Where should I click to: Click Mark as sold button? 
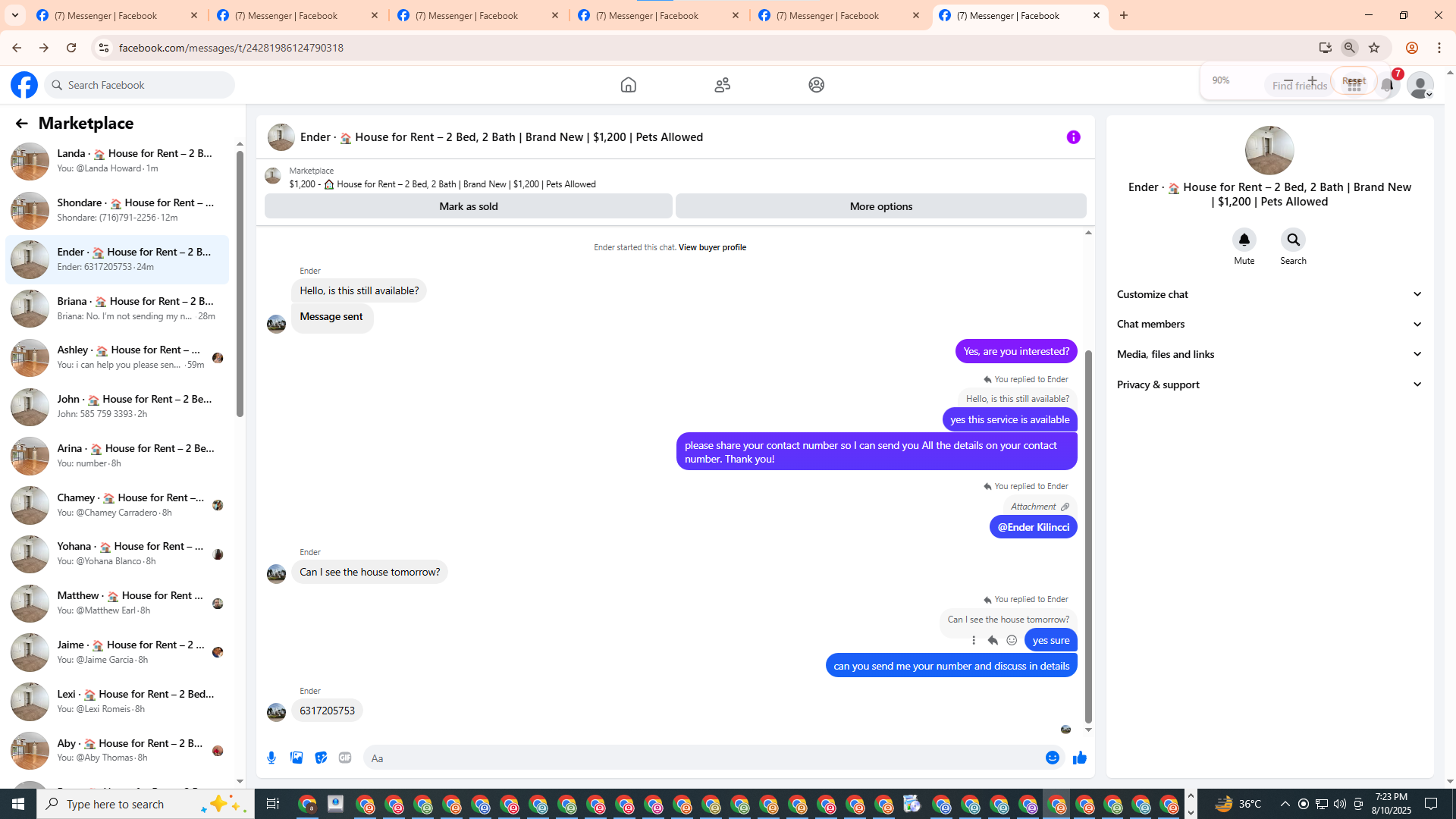tap(468, 206)
